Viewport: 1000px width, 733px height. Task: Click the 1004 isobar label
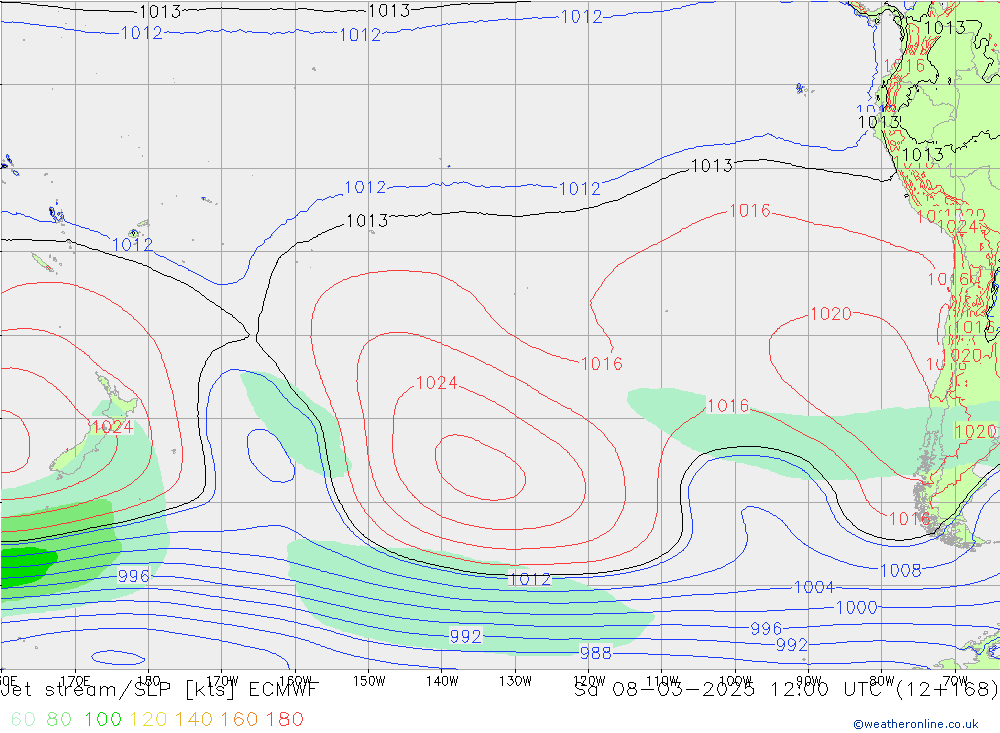point(814,587)
